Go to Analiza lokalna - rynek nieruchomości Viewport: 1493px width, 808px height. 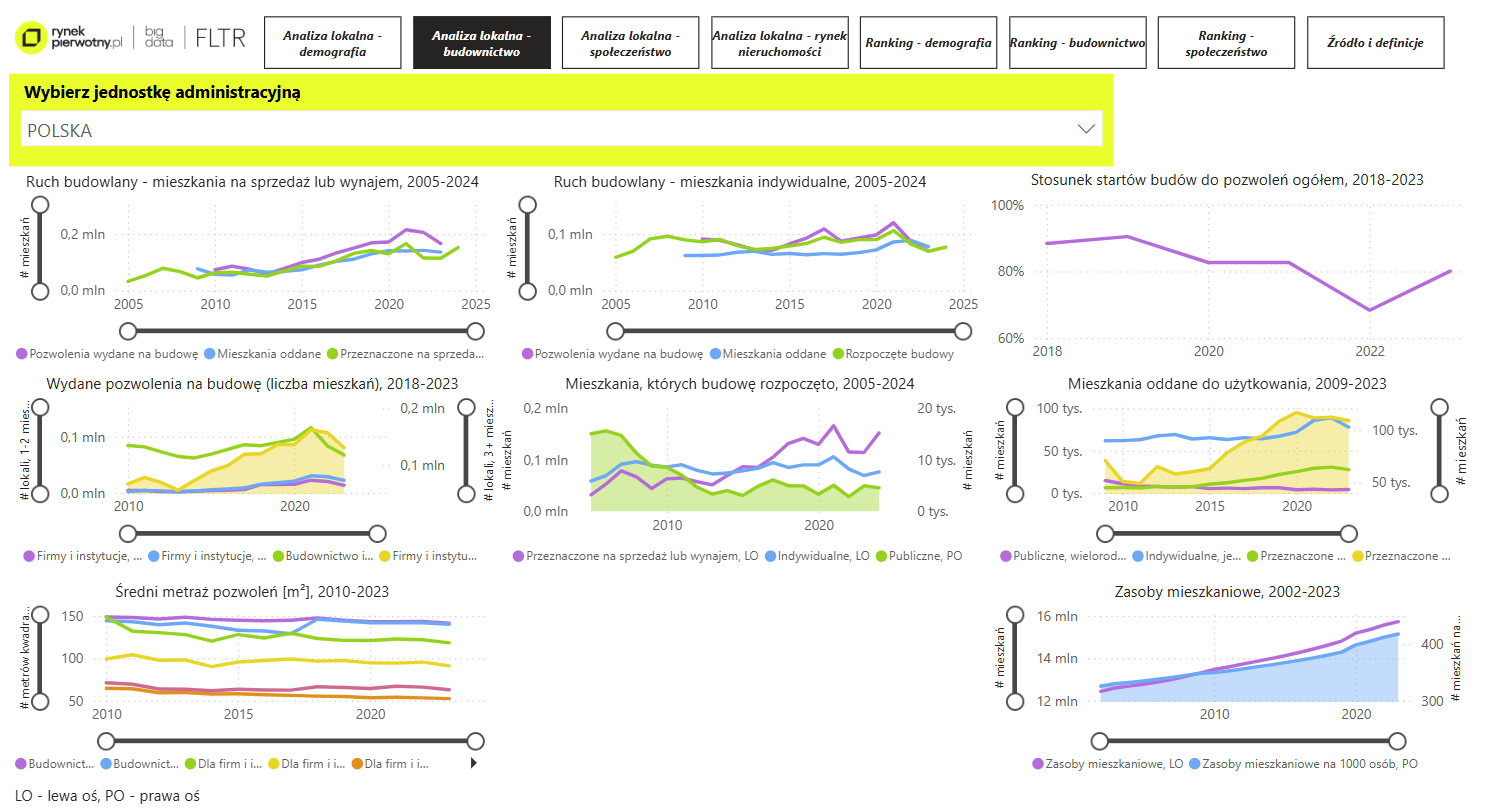[780, 43]
